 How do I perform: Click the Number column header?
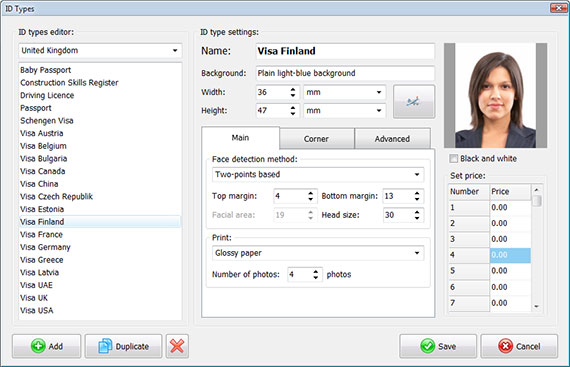tap(469, 191)
